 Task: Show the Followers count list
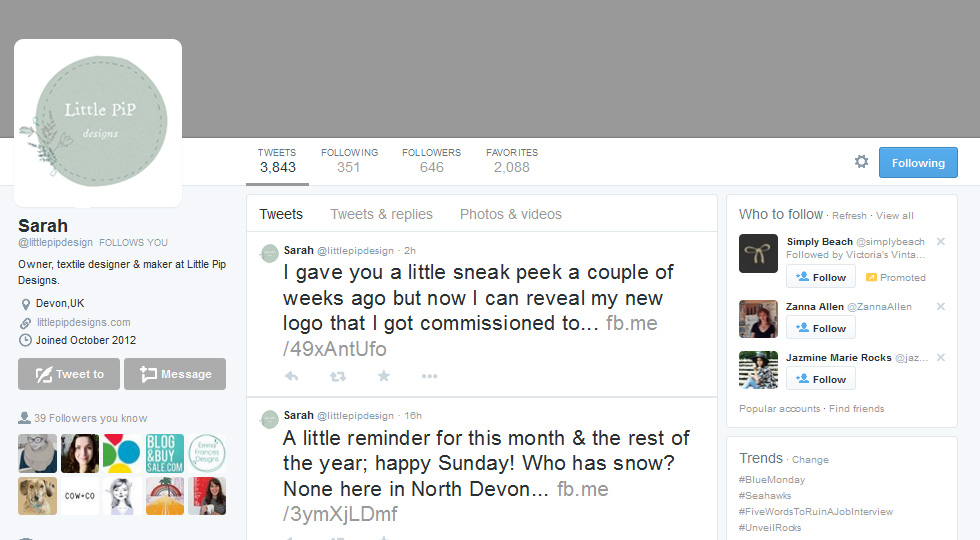click(431, 161)
